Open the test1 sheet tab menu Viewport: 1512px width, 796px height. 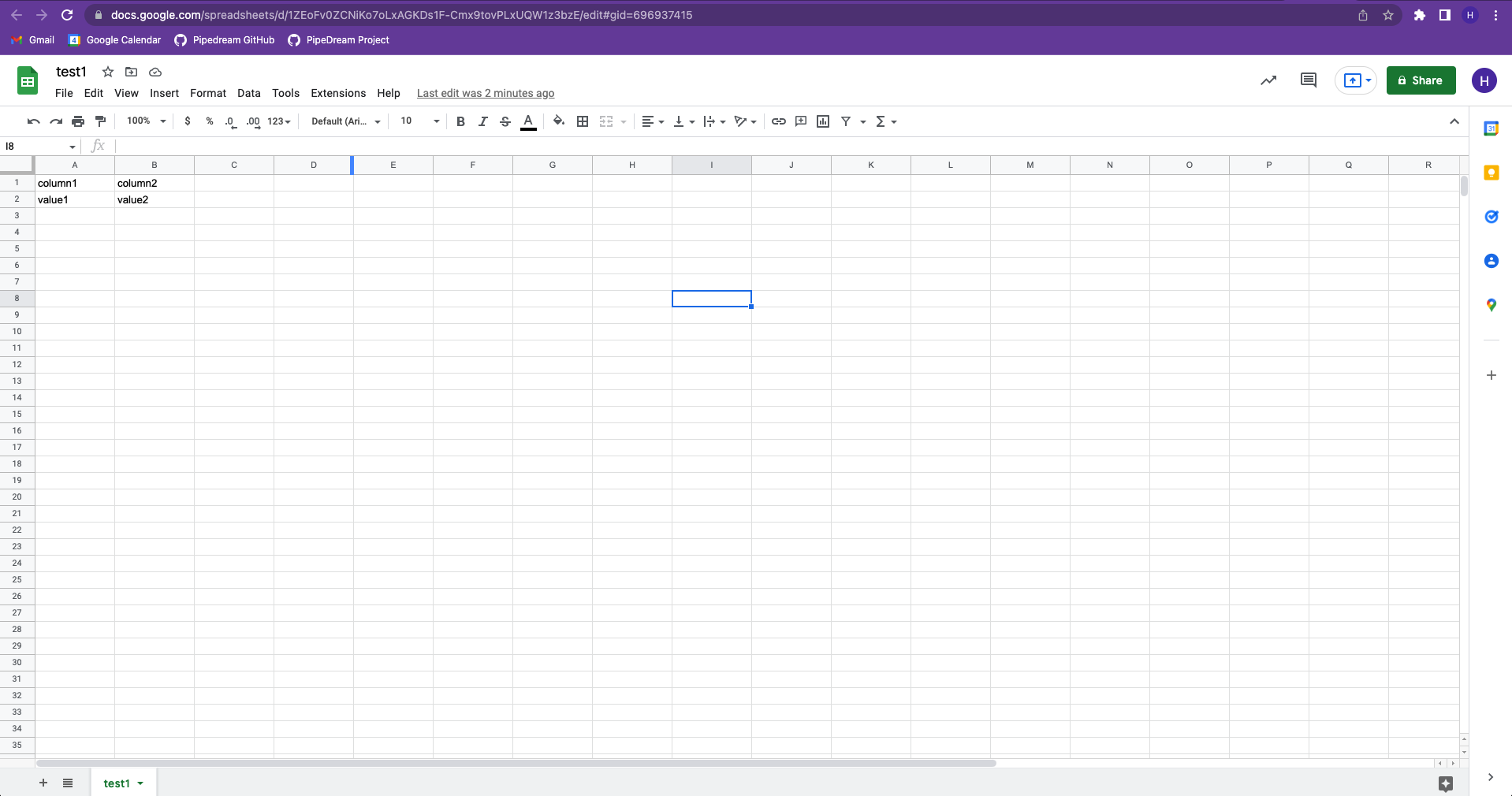point(140,783)
